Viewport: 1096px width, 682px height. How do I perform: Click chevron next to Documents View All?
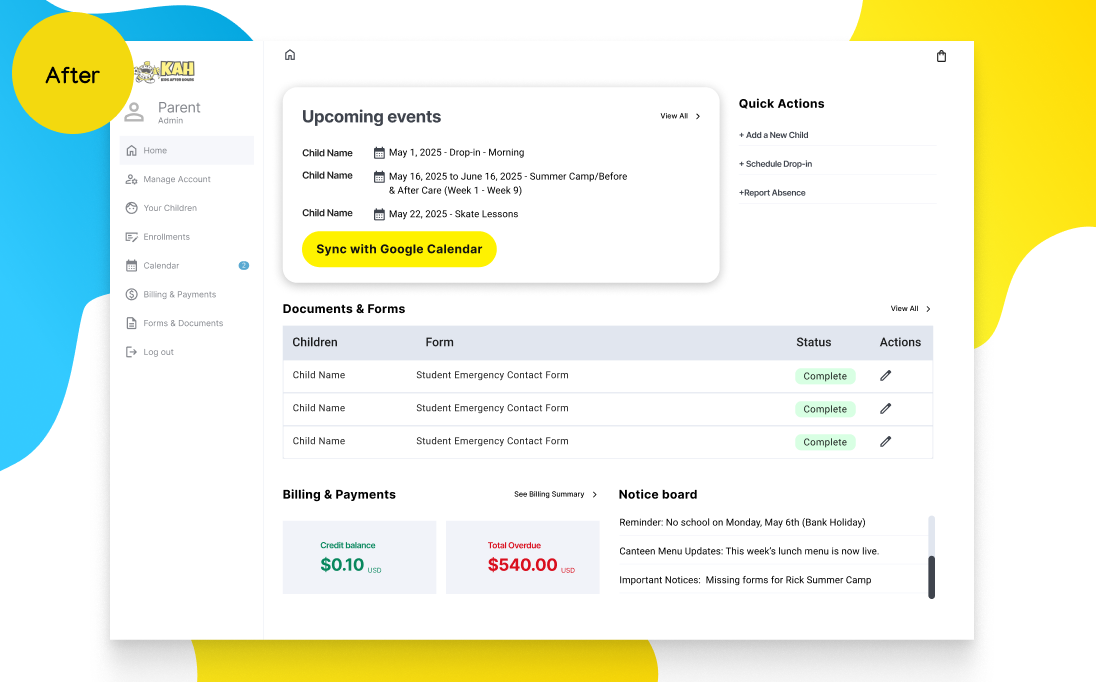[x=928, y=309]
